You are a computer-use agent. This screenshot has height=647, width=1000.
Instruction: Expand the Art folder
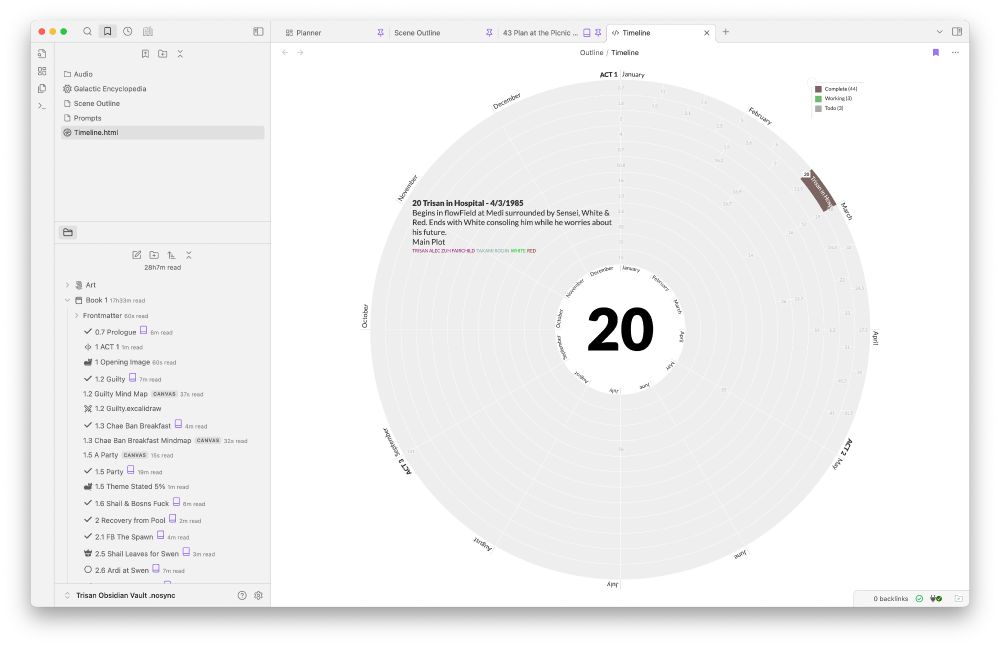[x=67, y=284]
